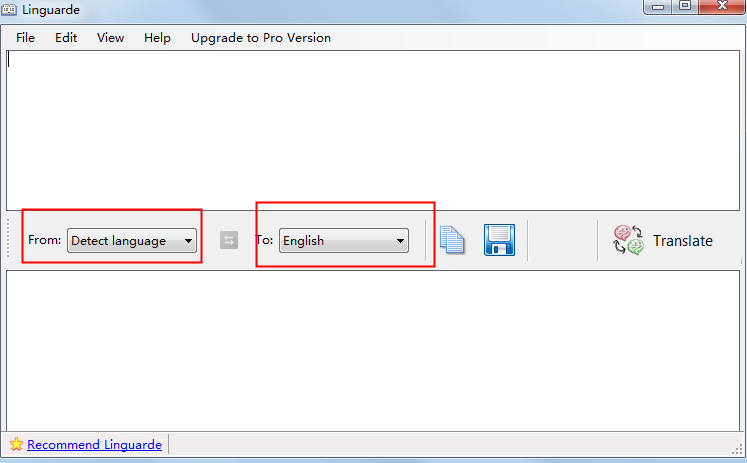Image resolution: width=747 pixels, height=463 pixels.
Task: Click the star icon beside Recommend Linguarde
Action: (16, 444)
